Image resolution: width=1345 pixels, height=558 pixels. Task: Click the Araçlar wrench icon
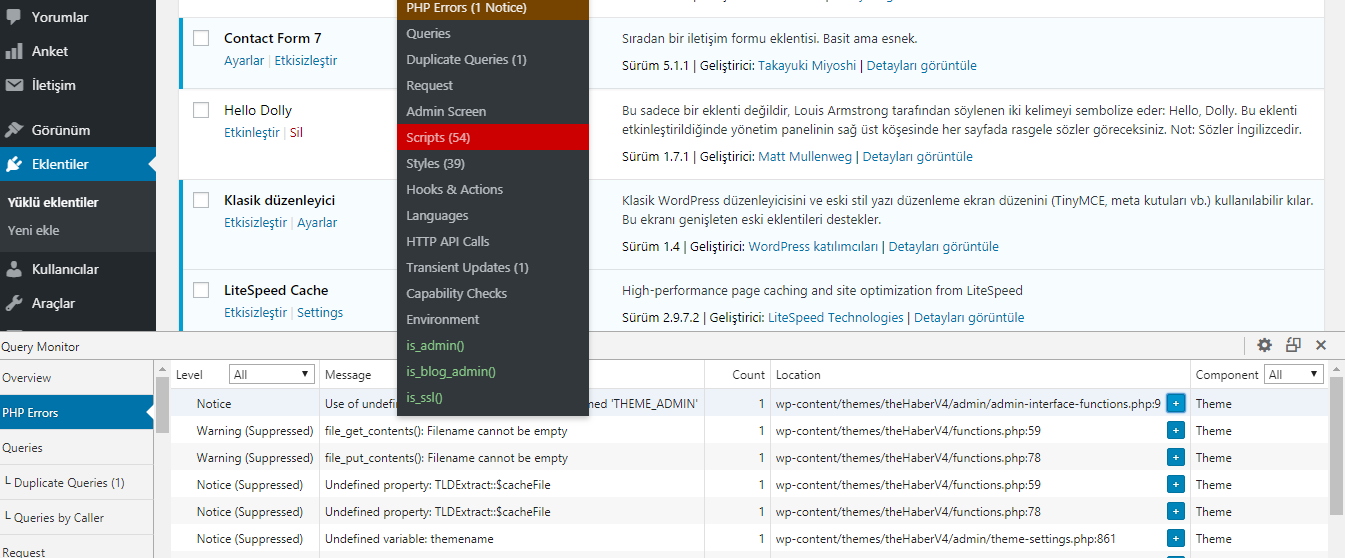14,303
